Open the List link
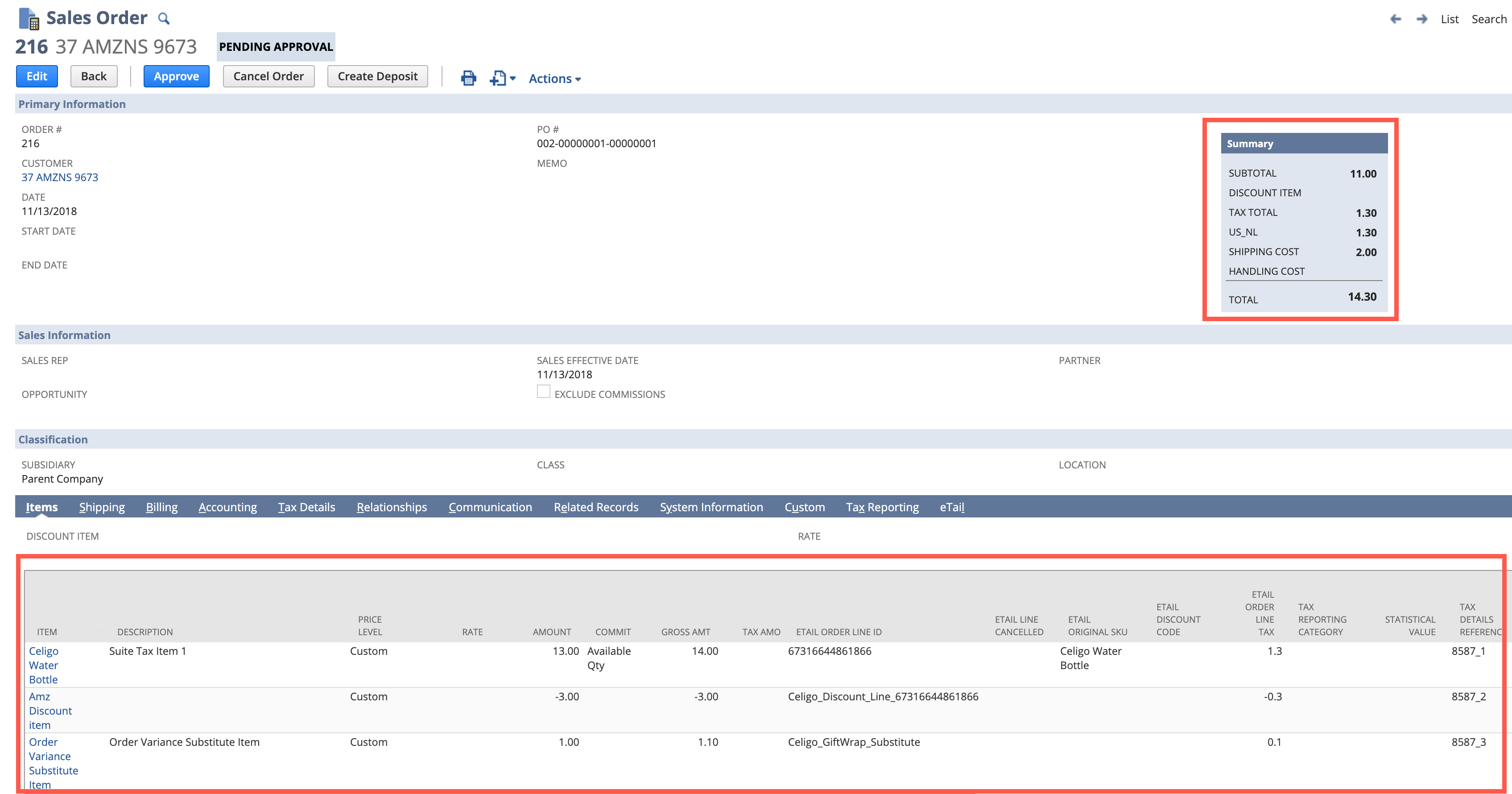This screenshot has width=1512, height=794. 1449,19
